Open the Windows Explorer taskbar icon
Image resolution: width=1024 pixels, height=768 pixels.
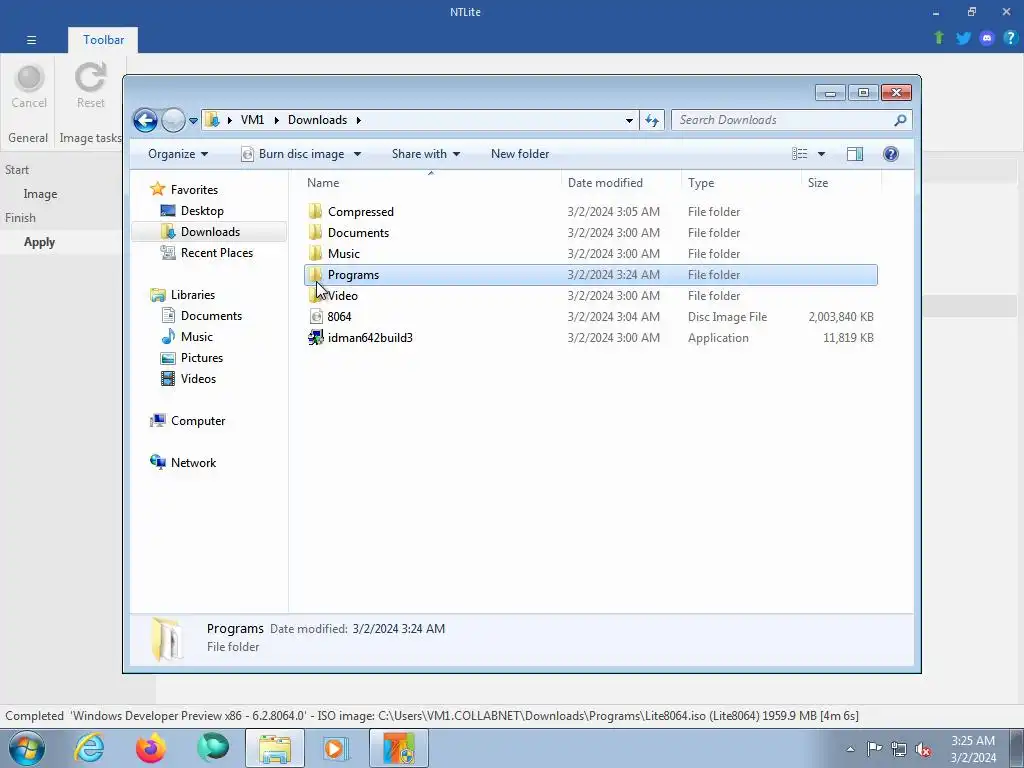click(x=275, y=748)
